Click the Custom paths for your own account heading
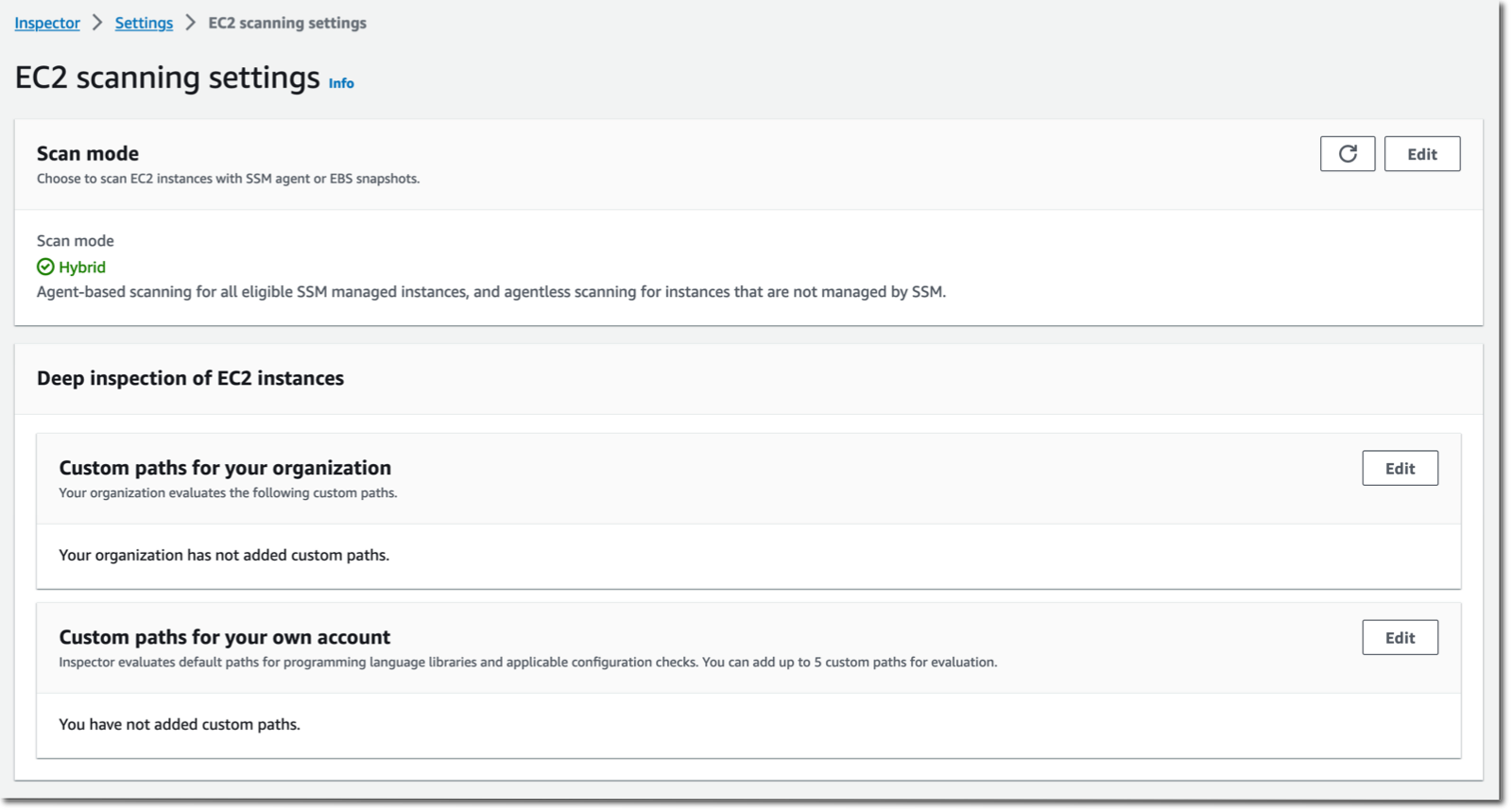The height and width of the screenshot is (811, 1512). (225, 636)
